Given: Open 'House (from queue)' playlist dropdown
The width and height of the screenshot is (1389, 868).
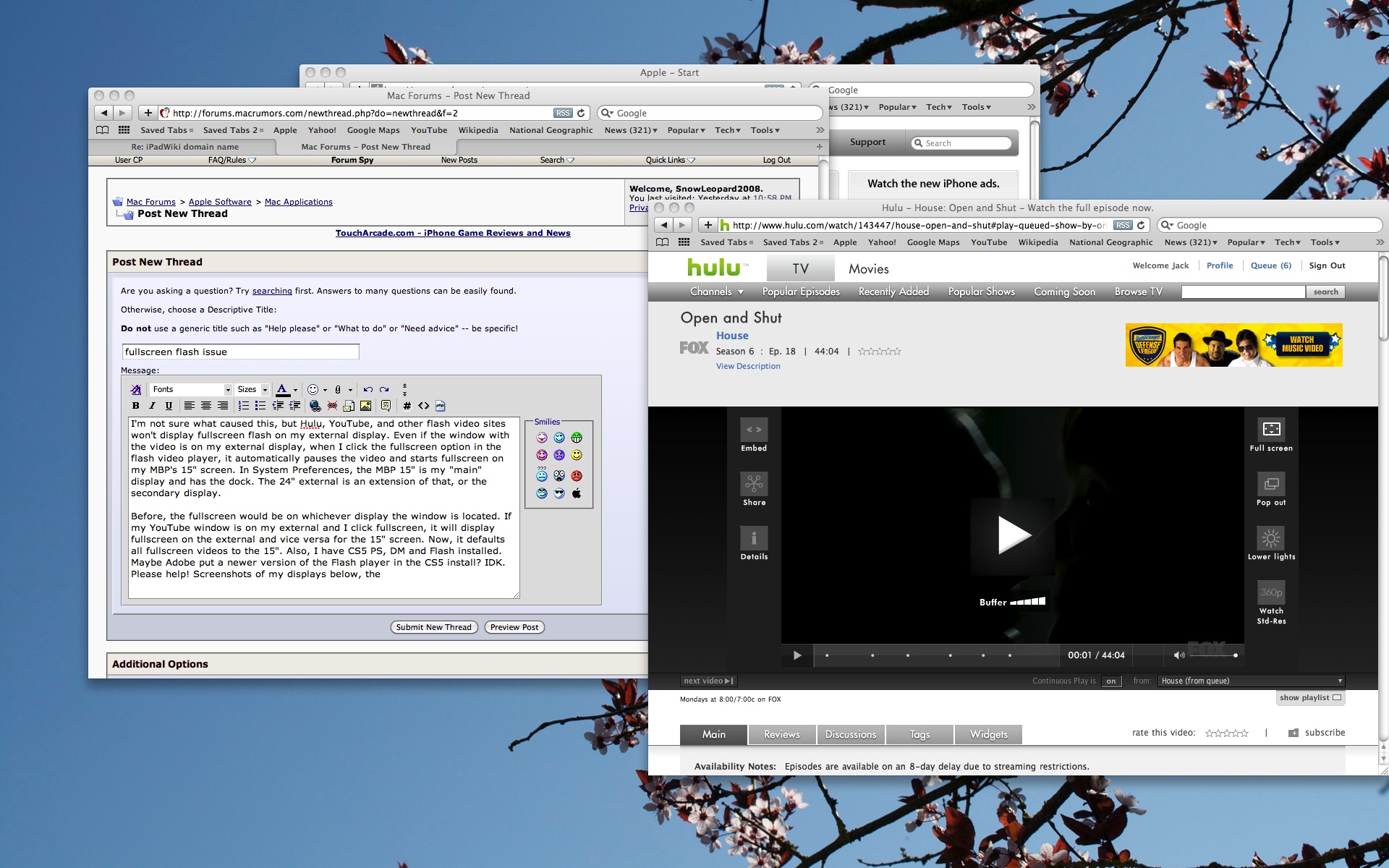Looking at the screenshot, I should (x=1252, y=681).
